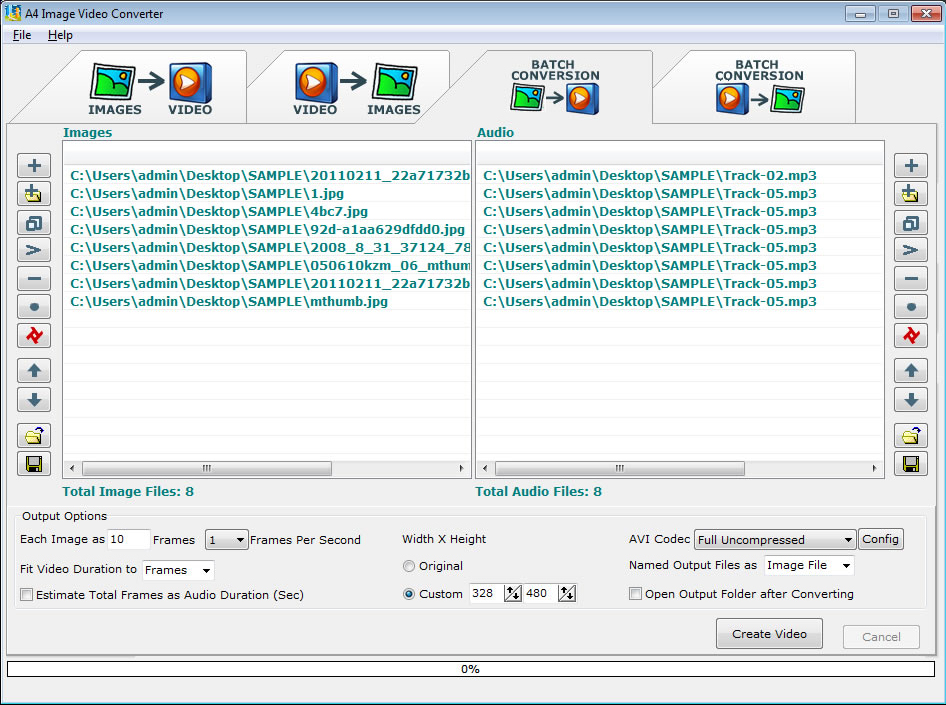Click floppy save icon beside Images list
Image resolution: width=946 pixels, height=705 pixels.
click(34, 464)
